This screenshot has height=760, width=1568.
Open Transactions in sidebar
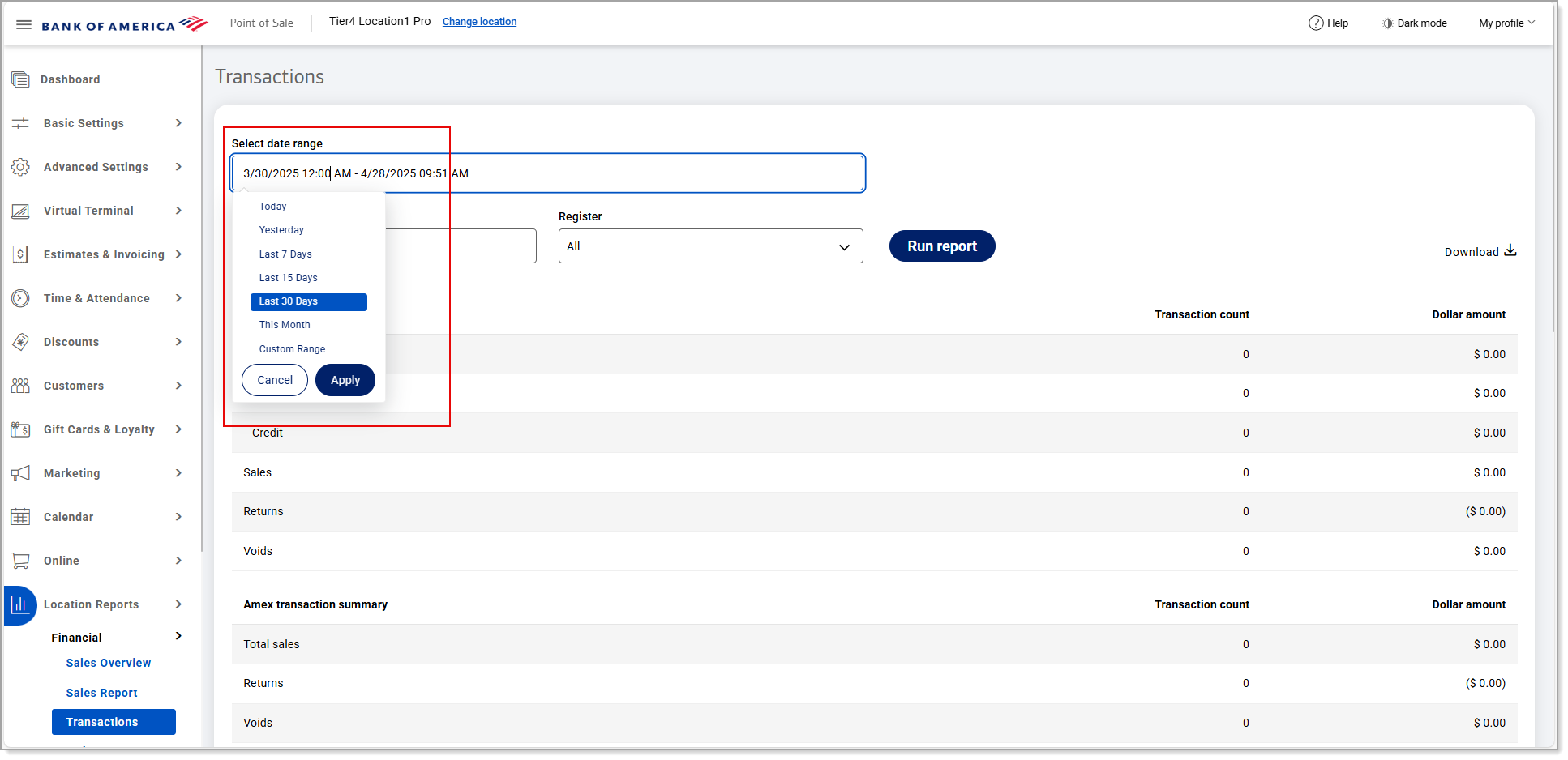pos(114,722)
